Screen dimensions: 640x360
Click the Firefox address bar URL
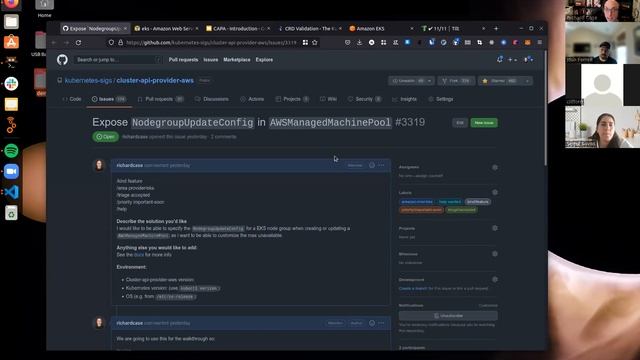click(211, 42)
